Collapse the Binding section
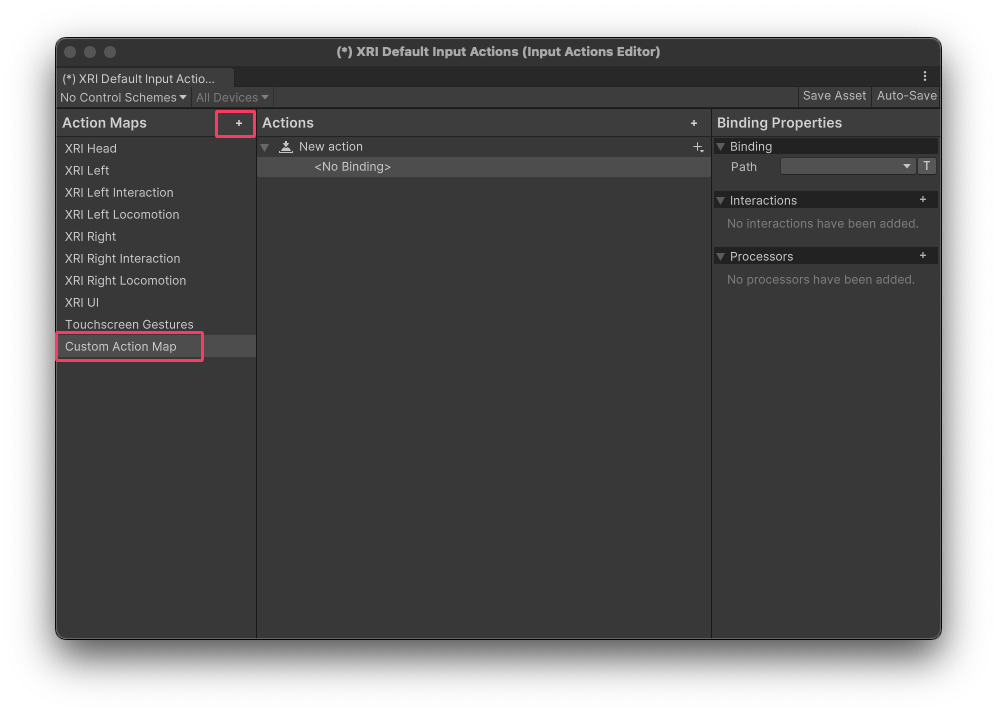This screenshot has width=997, height=713. click(720, 147)
